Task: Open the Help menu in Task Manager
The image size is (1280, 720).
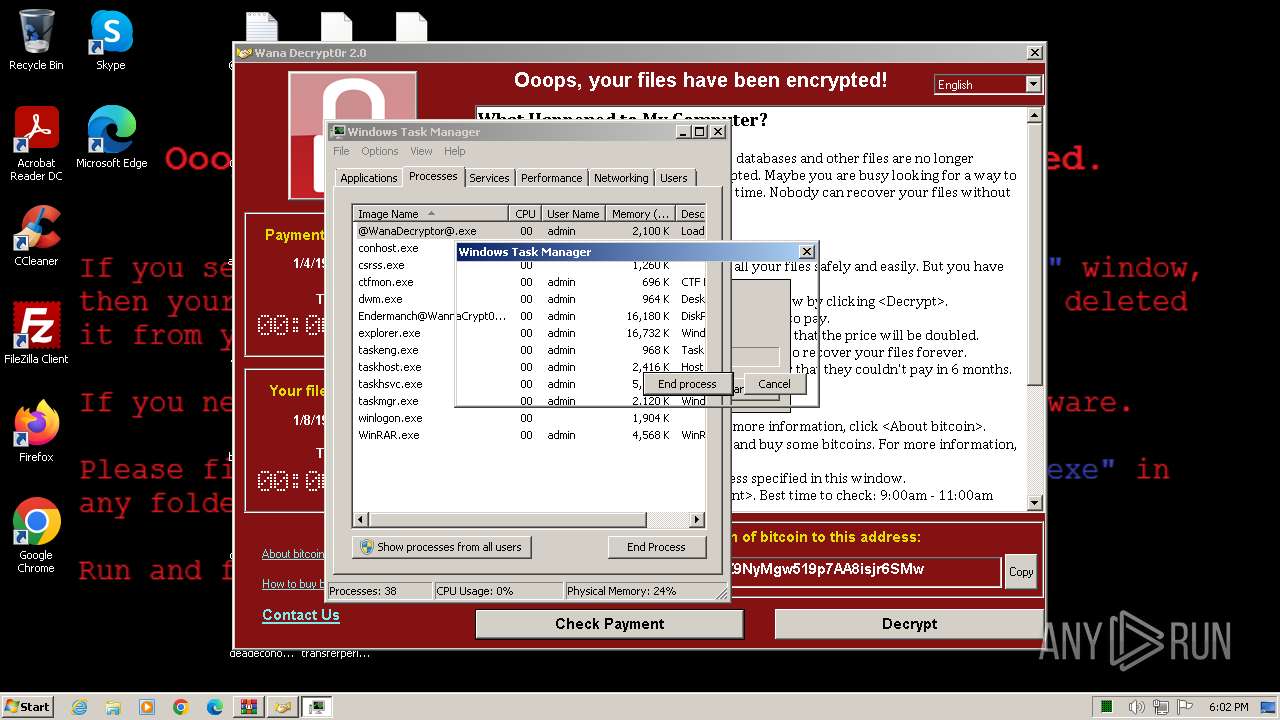Action: tap(455, 151)
